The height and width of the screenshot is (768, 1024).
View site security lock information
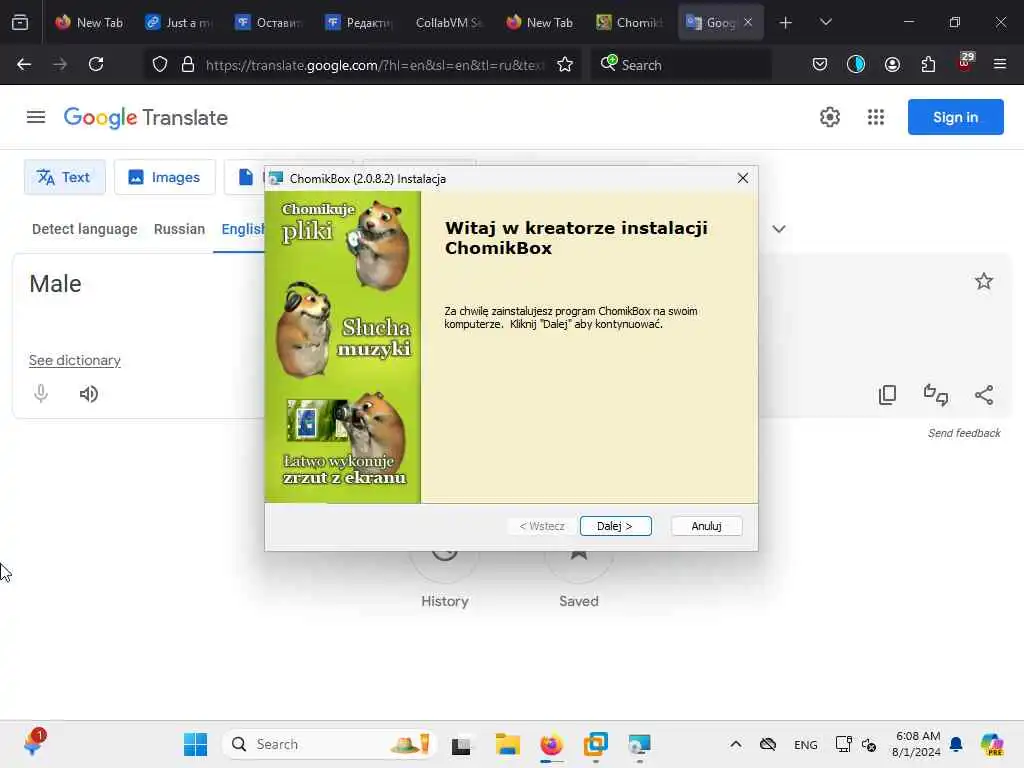point(188,64)
